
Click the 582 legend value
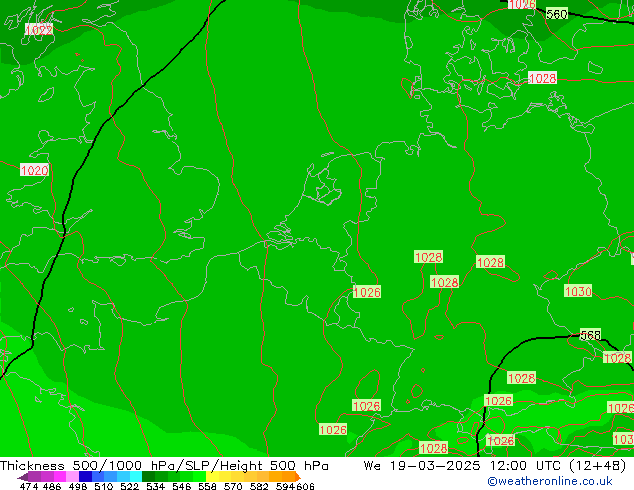(259, 486)
